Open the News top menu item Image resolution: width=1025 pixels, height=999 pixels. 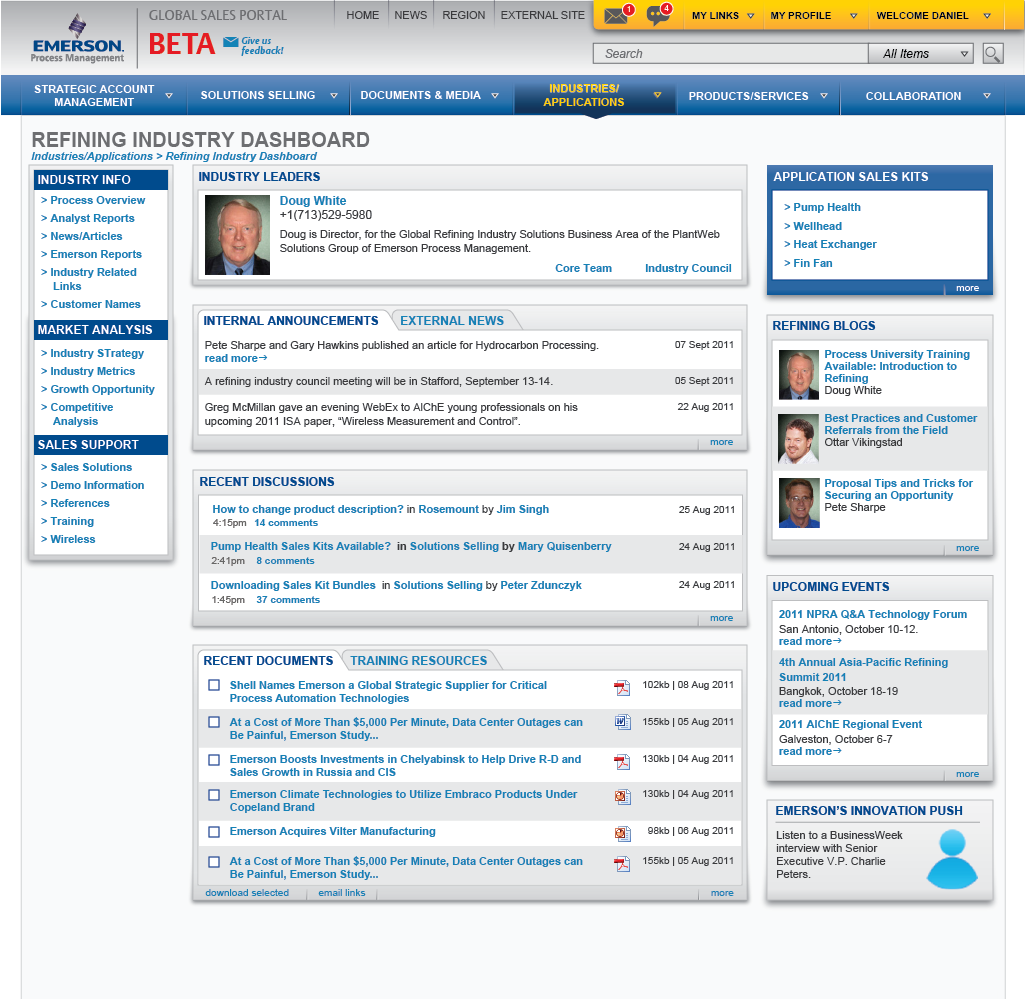[411, 15]
